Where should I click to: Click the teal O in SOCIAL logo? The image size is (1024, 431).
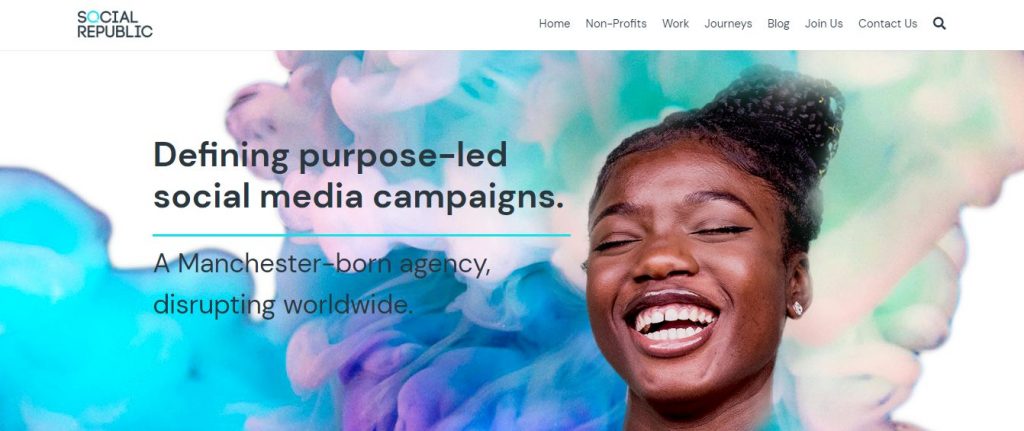92,17
